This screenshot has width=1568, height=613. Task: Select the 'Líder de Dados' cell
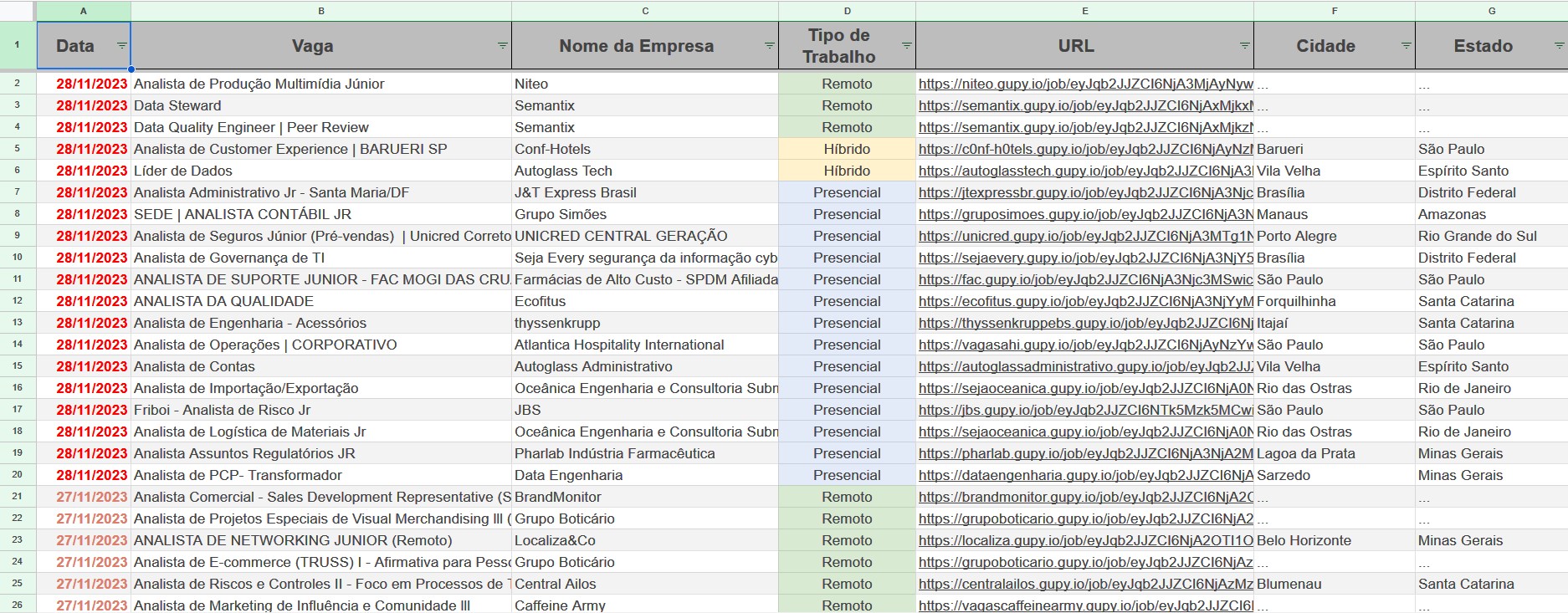tap(321, 171)
